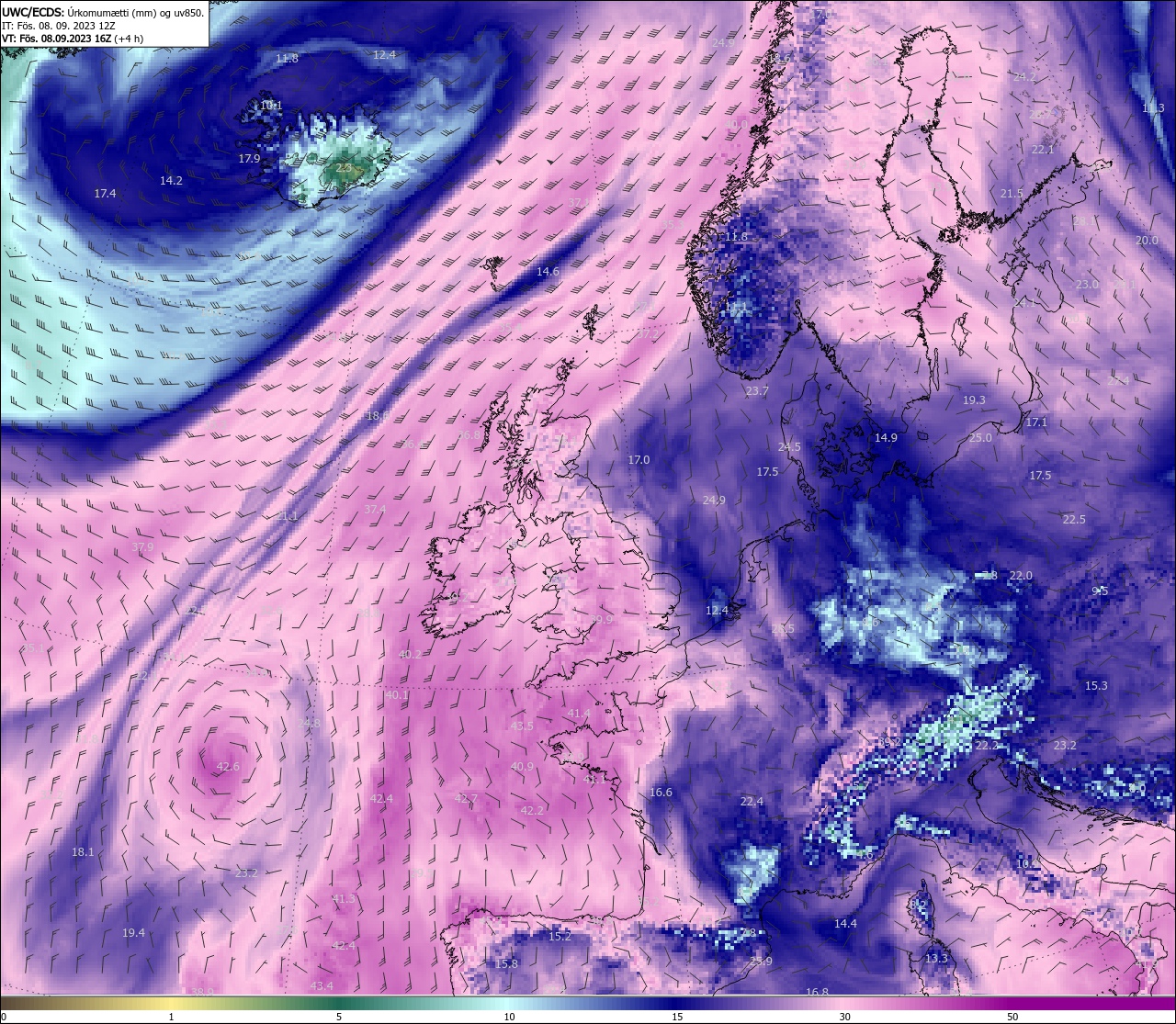The height and width of the screenshot is (1024, 1176).
Task: Click the 24.8 value east of the vortex
Action: tap(310, 724)
